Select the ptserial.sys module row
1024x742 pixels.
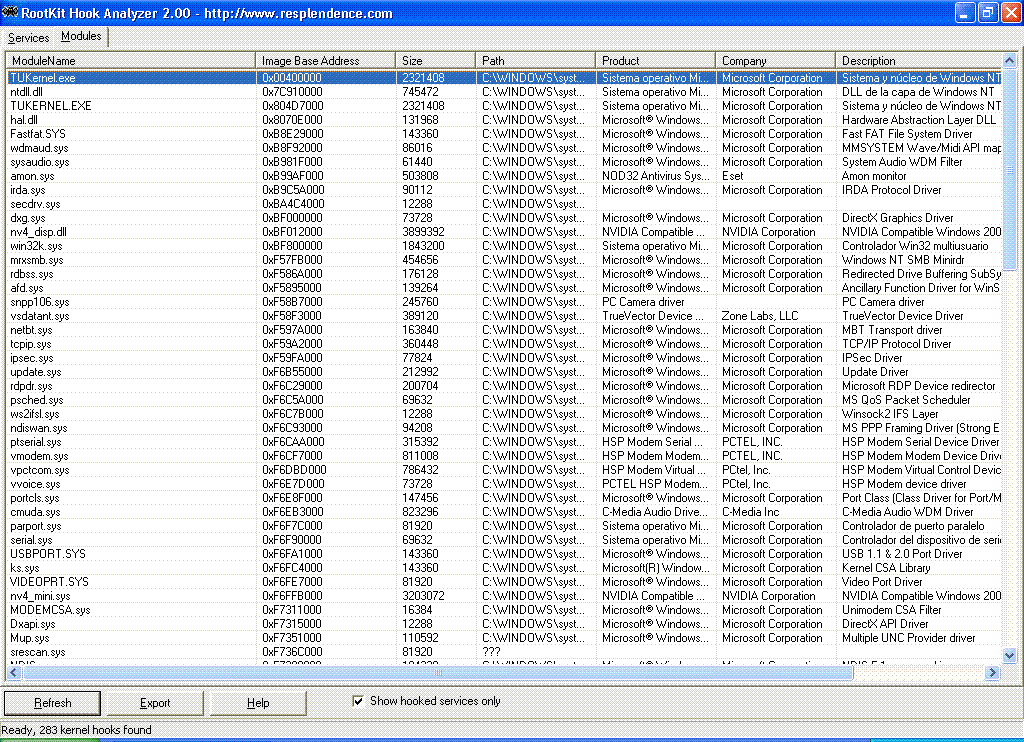504,442
